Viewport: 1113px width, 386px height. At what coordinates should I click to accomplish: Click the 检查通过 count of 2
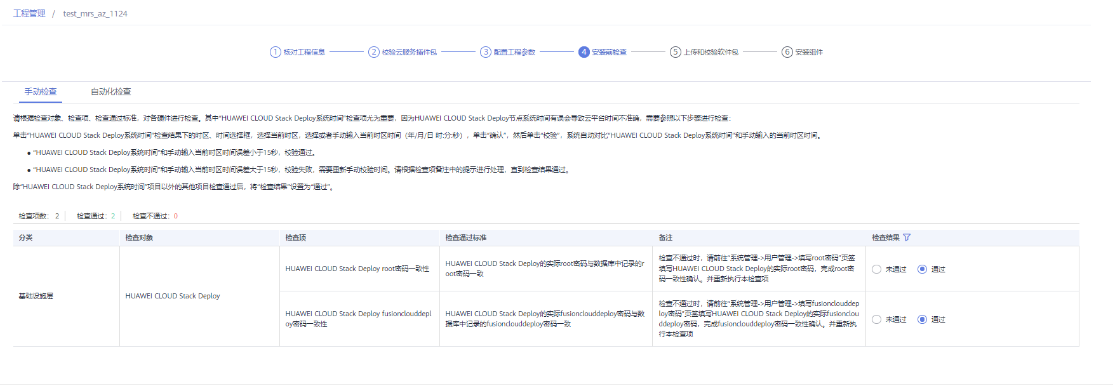click(x=113, y=215)
